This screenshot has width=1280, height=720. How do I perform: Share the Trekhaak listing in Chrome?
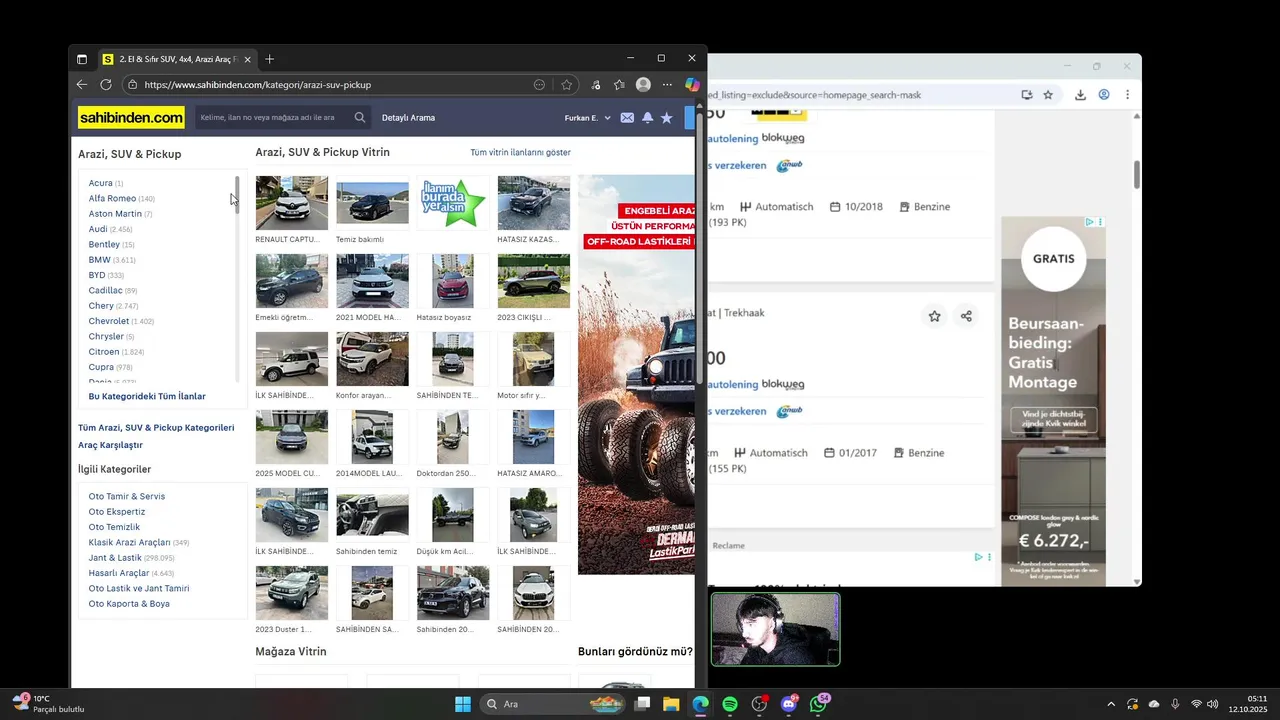point(966,316)
